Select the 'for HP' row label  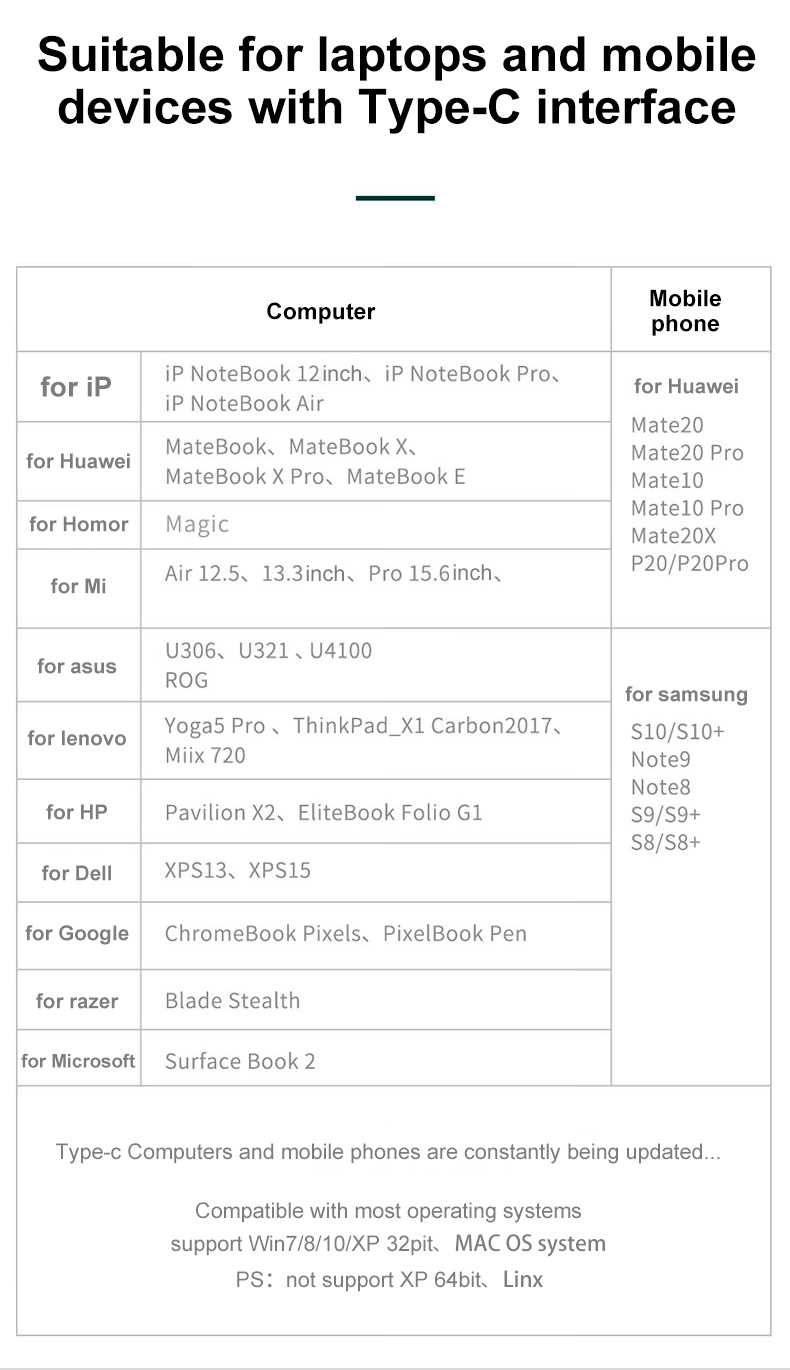click(x=77, y=812)
